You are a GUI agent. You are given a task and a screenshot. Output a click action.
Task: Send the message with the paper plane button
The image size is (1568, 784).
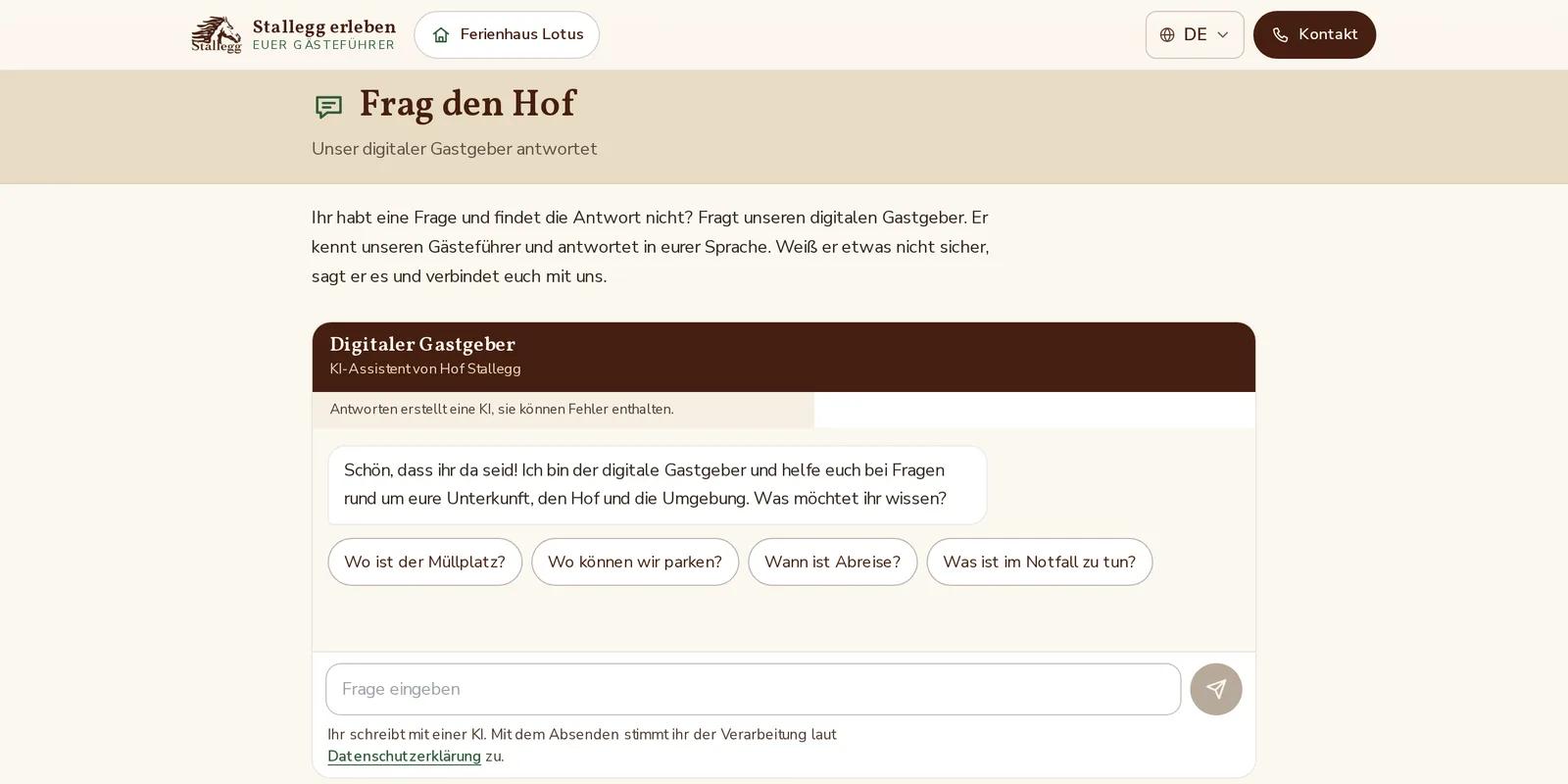1216,689
